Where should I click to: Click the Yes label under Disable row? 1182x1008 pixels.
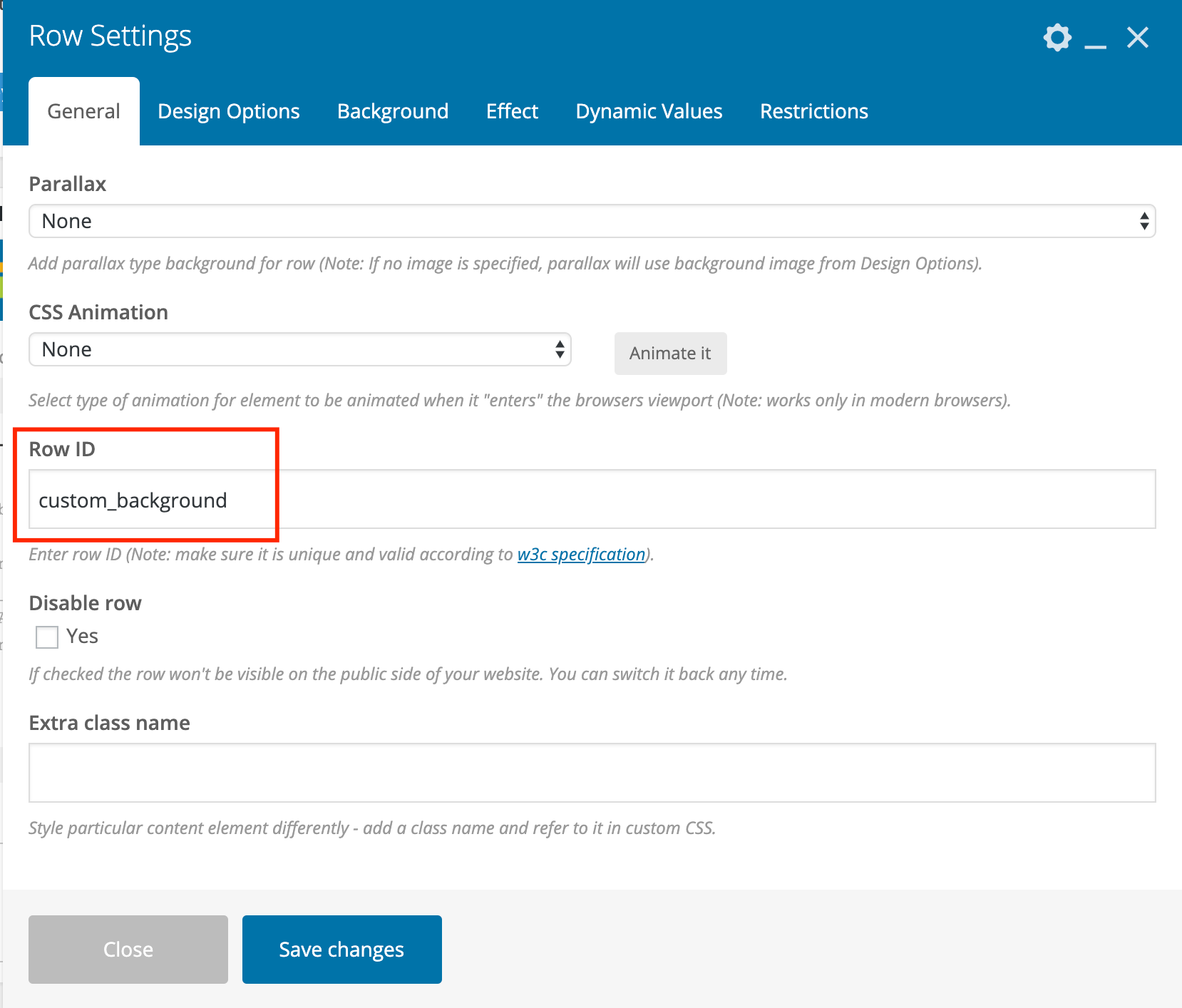[x=82, y=636]
